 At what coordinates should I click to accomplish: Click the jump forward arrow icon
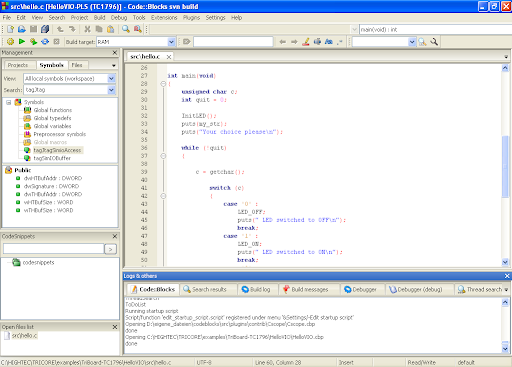[x=294, y=42]
